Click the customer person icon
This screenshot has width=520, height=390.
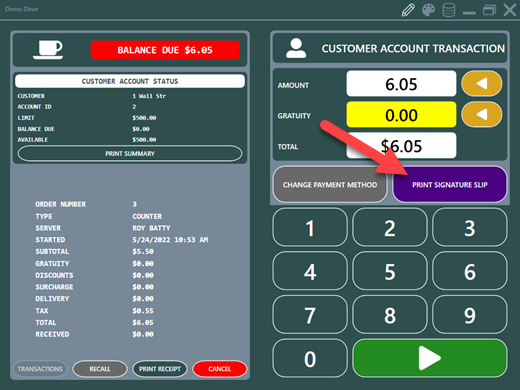tap(296, 48)
